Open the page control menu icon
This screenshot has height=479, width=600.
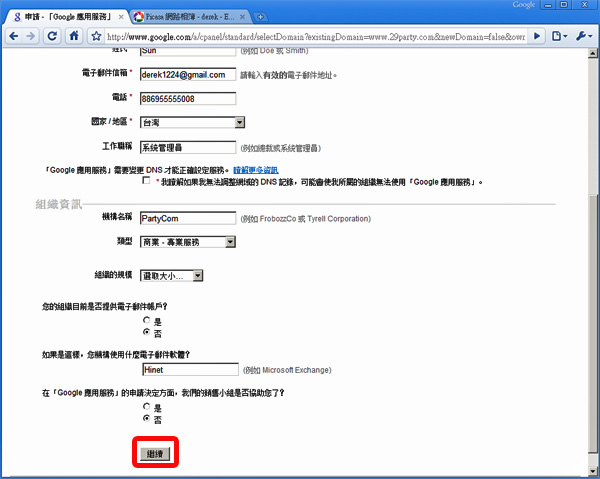pos(559,36)
